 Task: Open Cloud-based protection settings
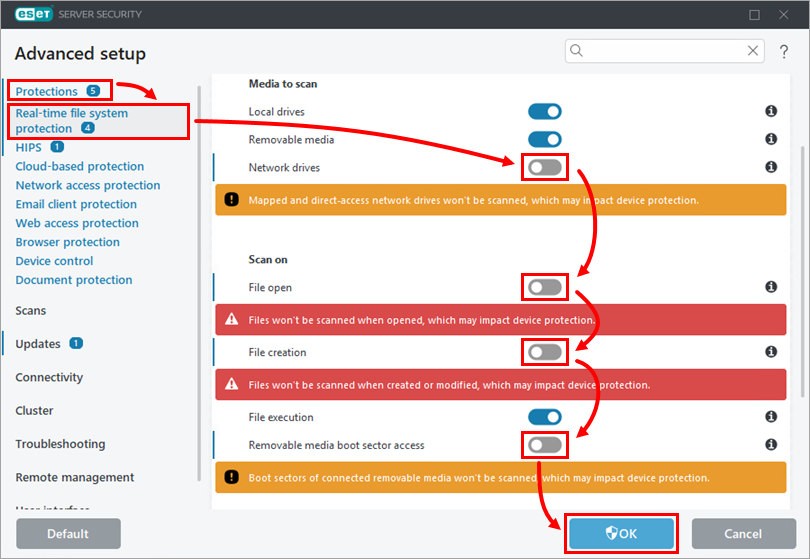80,167
